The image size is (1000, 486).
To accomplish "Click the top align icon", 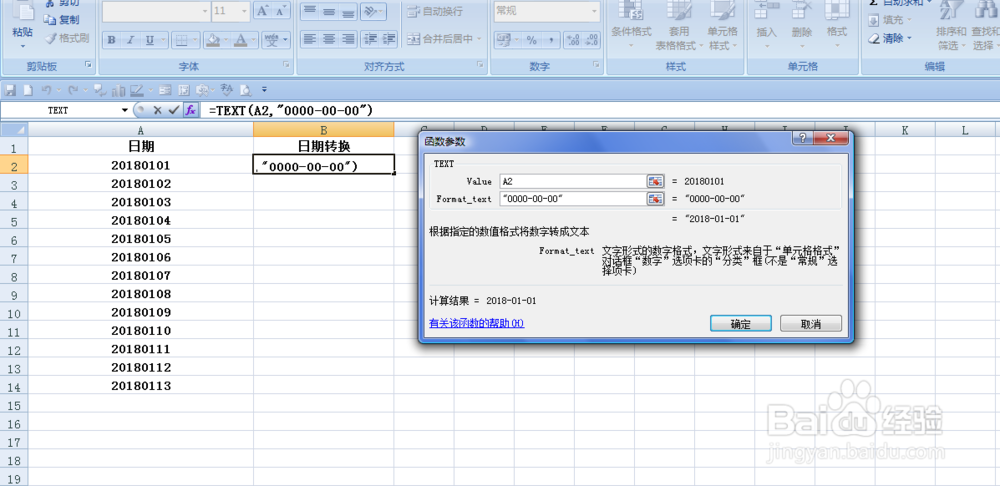I will (x=309, y=11).
